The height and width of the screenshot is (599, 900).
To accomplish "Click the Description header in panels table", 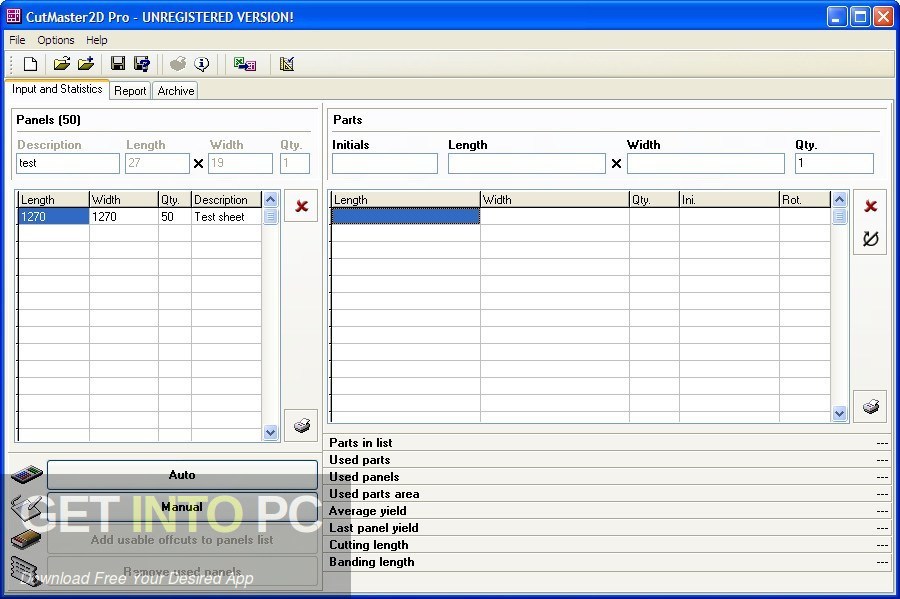I will coord(226,200).
